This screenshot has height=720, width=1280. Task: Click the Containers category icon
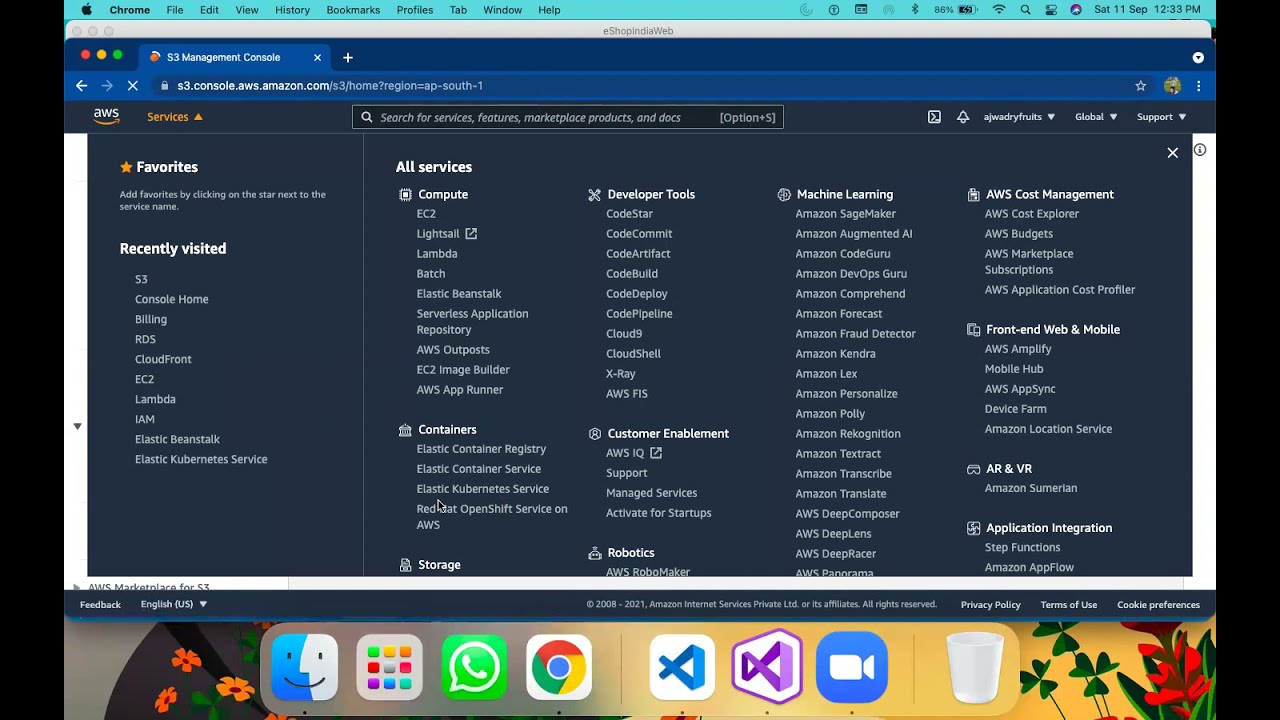tap(405, 430)
